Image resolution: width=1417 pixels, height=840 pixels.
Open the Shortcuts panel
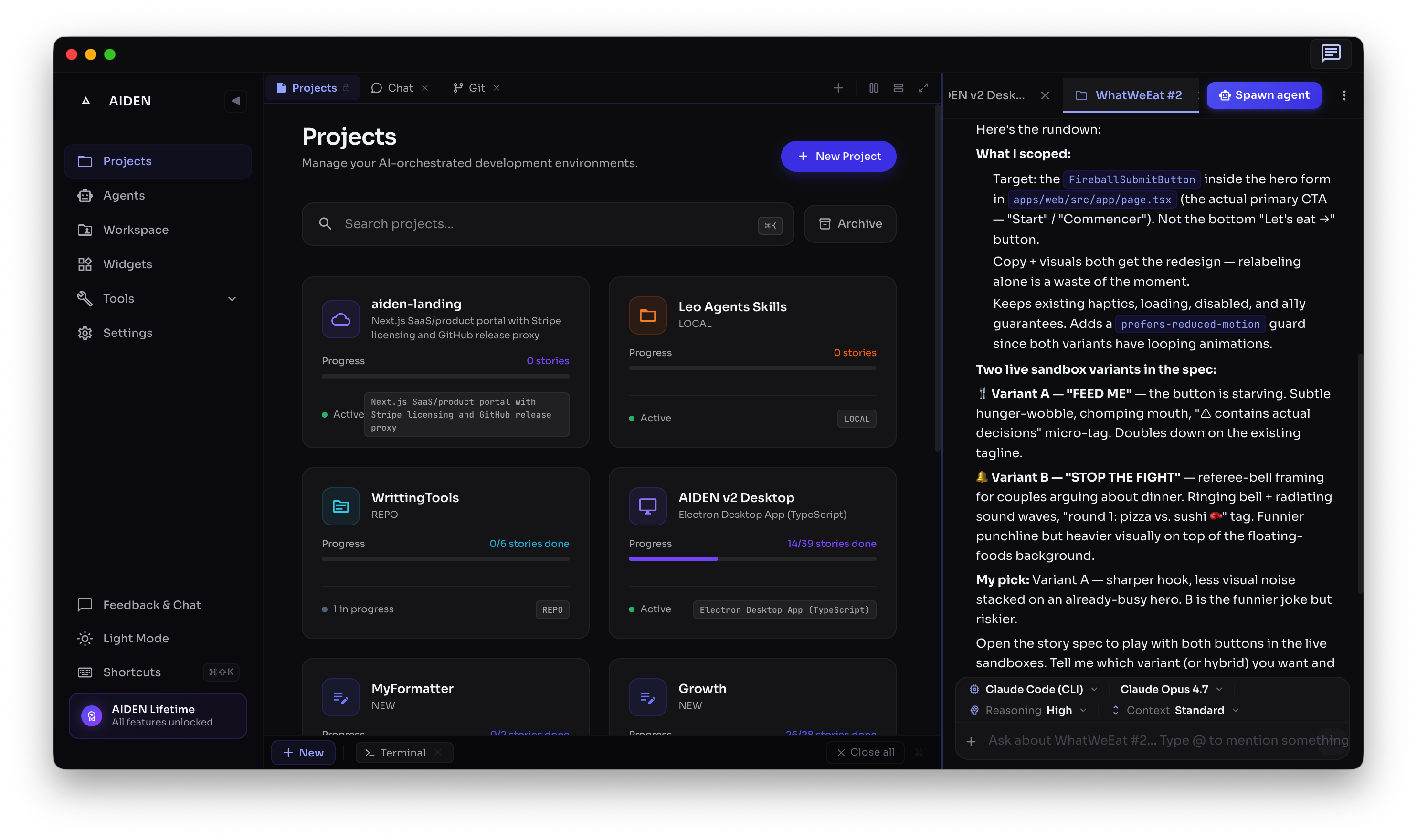pos(158,672)
